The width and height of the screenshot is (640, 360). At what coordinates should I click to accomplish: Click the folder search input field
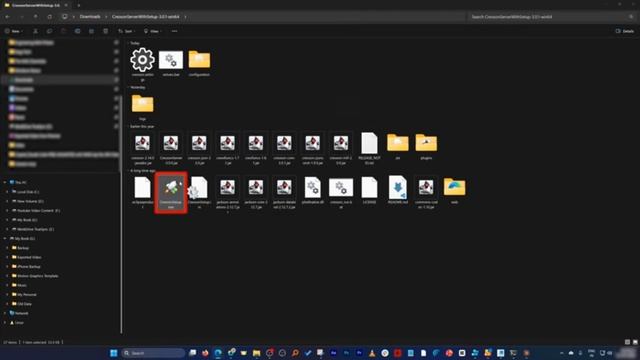(x=551, y=17)
